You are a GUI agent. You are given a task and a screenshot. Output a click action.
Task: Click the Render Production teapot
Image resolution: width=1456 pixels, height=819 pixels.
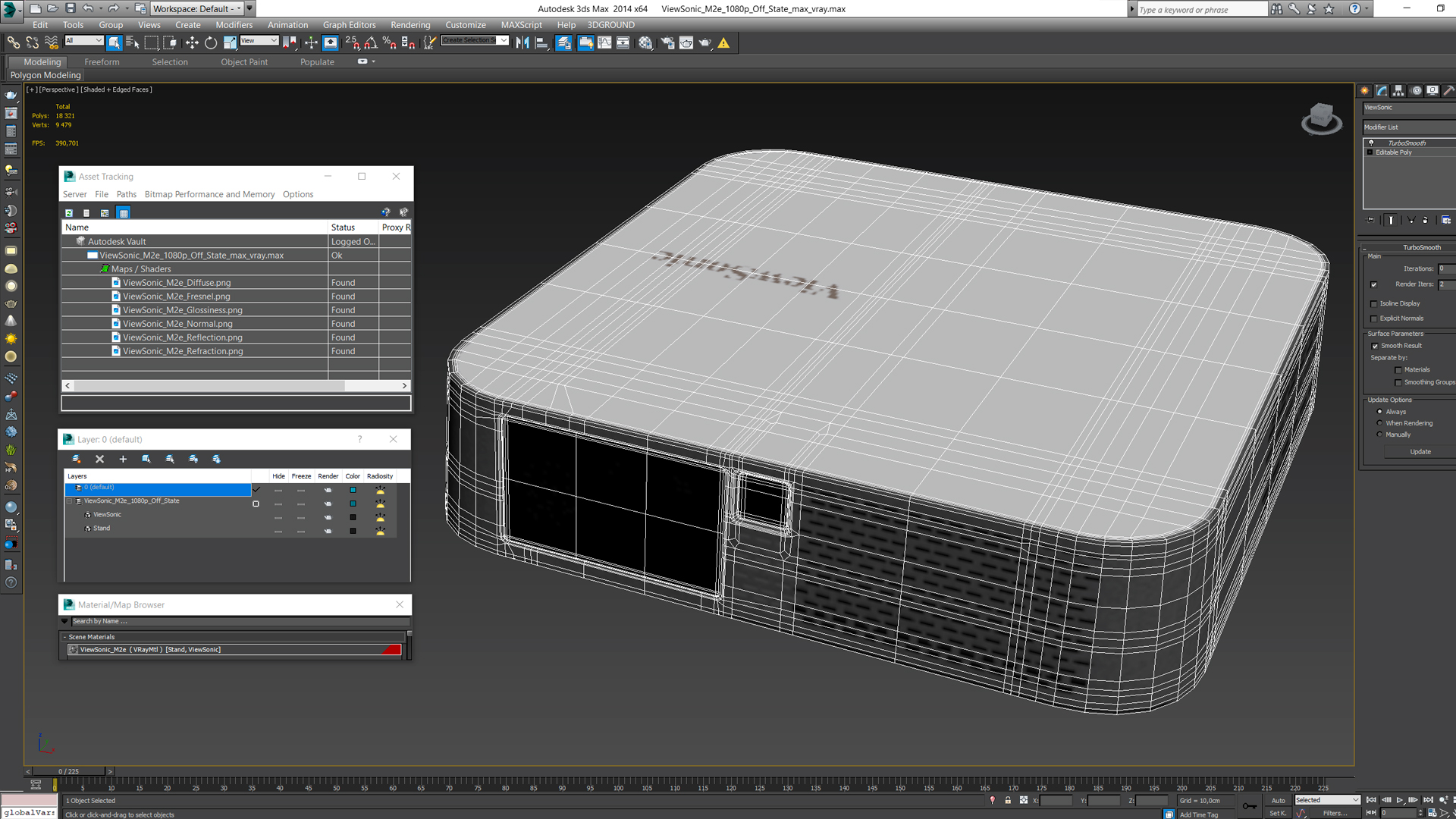[704, 43]
